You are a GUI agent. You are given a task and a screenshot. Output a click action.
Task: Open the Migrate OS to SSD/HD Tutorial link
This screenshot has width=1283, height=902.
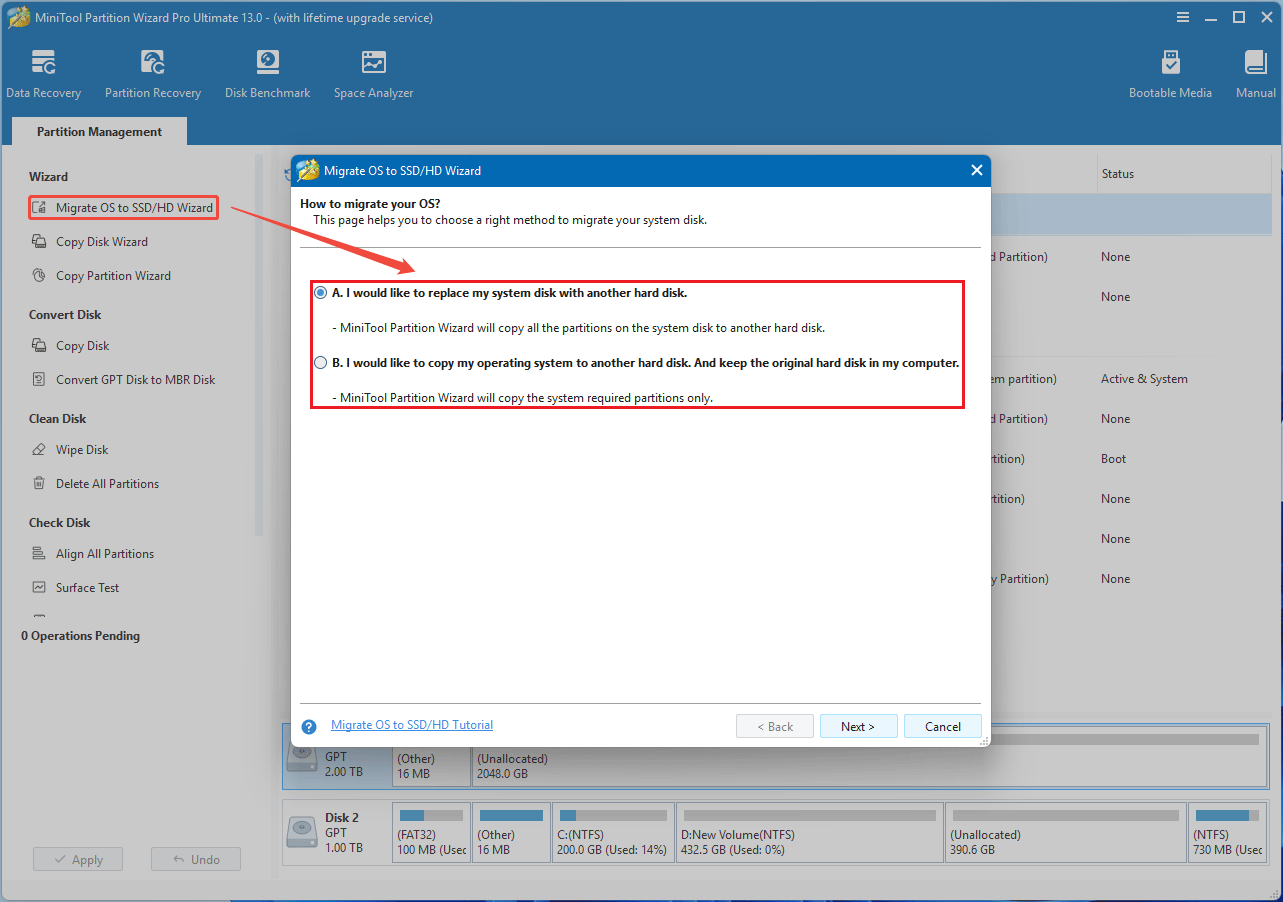(x=412, y=725)
